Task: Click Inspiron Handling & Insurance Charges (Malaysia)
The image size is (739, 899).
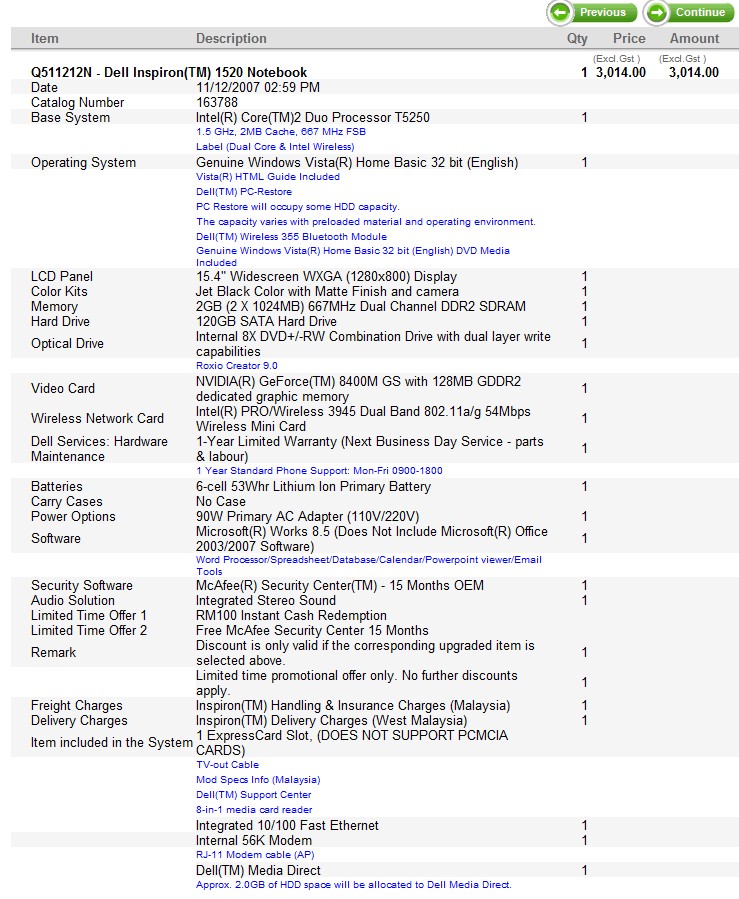Action: [x=353, y=705]
